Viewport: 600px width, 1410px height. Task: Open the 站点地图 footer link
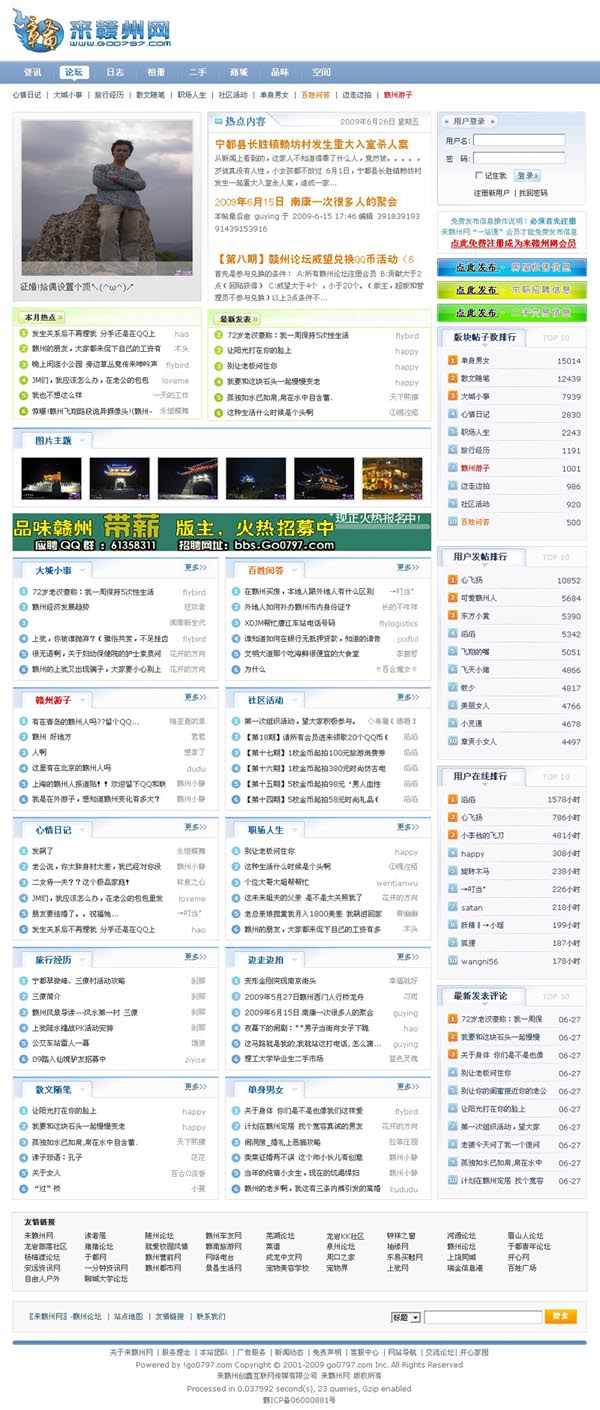pyautogui.click(x=129, y=1317)
